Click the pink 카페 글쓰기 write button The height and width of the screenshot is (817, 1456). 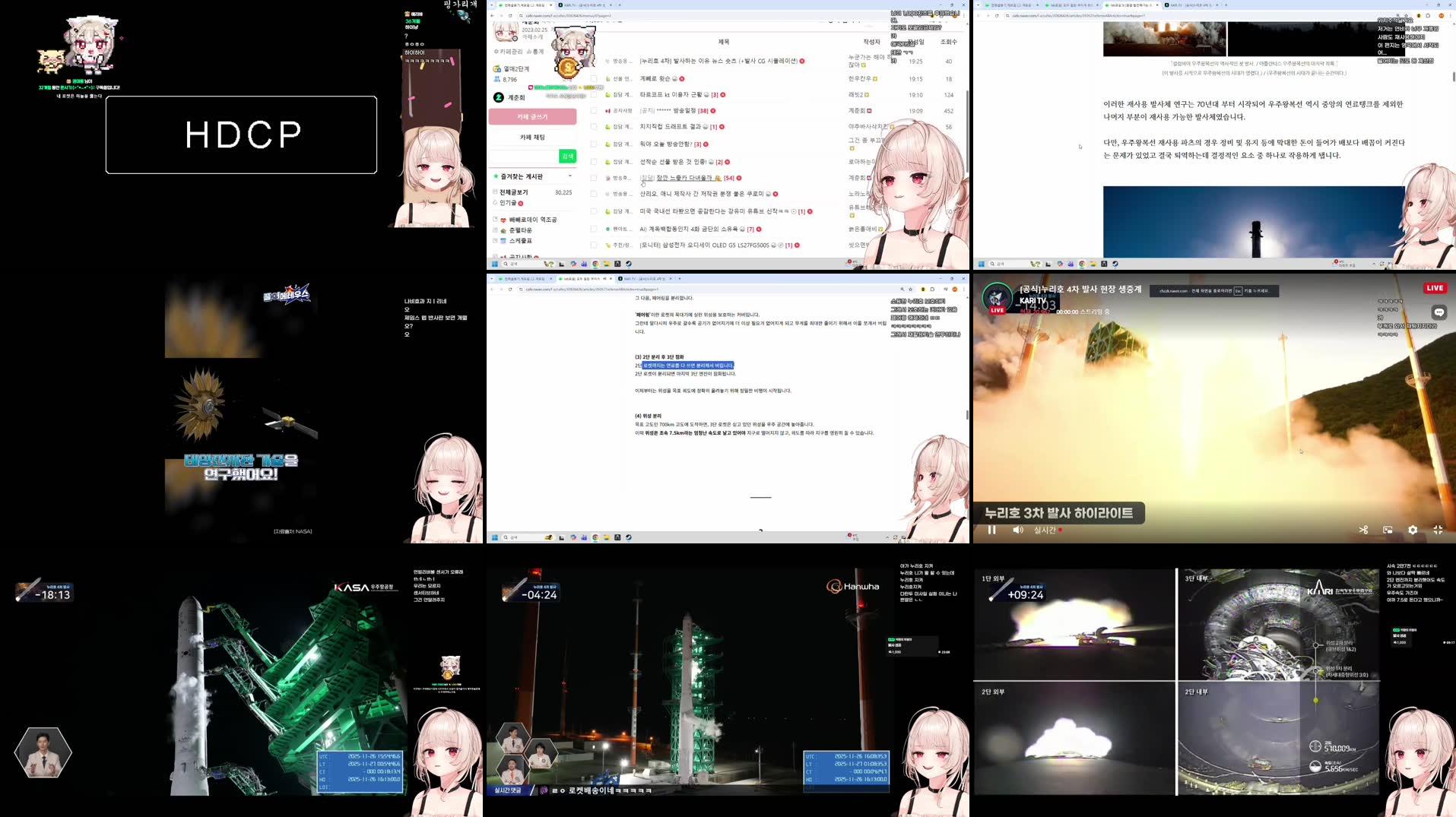click(x=532, y=118)
